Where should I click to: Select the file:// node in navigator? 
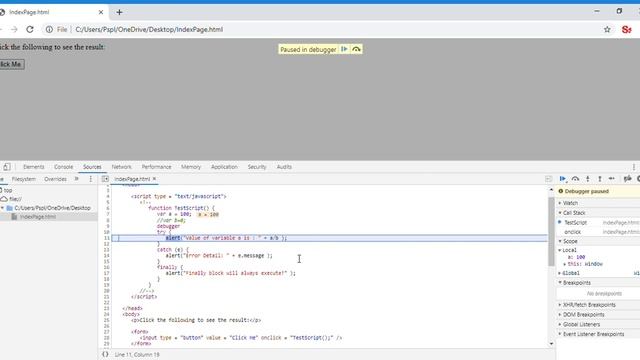click(15, 199)
